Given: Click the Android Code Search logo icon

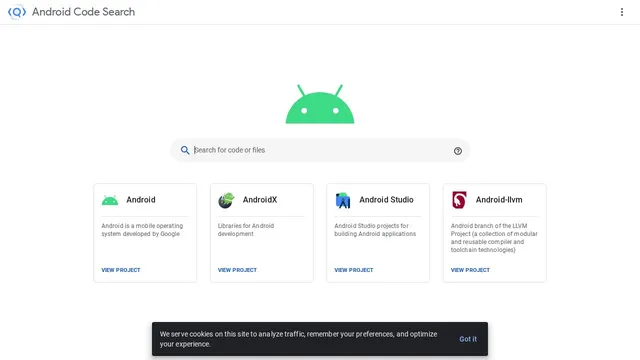Looking at the screenshot, I should coord(17,12).
